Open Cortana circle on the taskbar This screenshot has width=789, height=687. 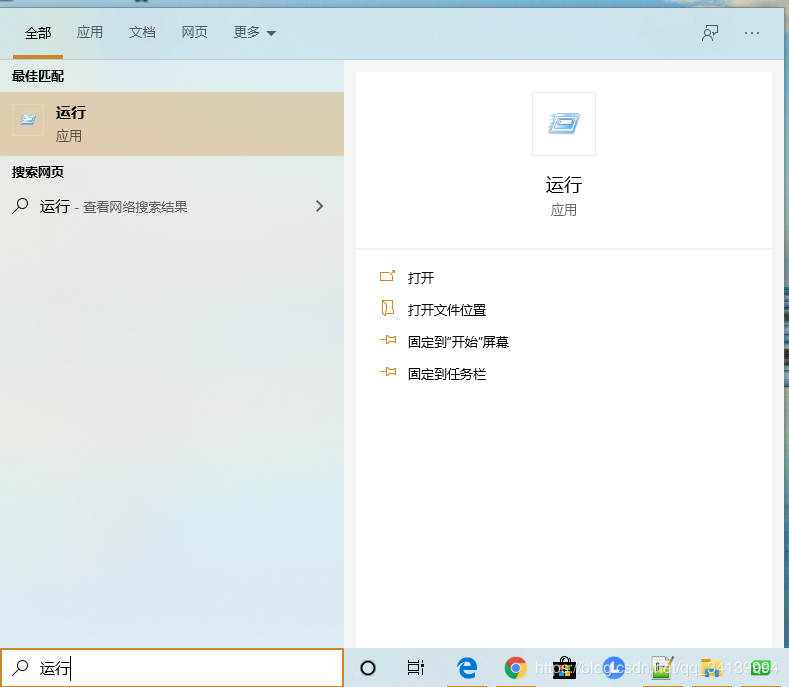pyautogui.click(x=368, y=668)
